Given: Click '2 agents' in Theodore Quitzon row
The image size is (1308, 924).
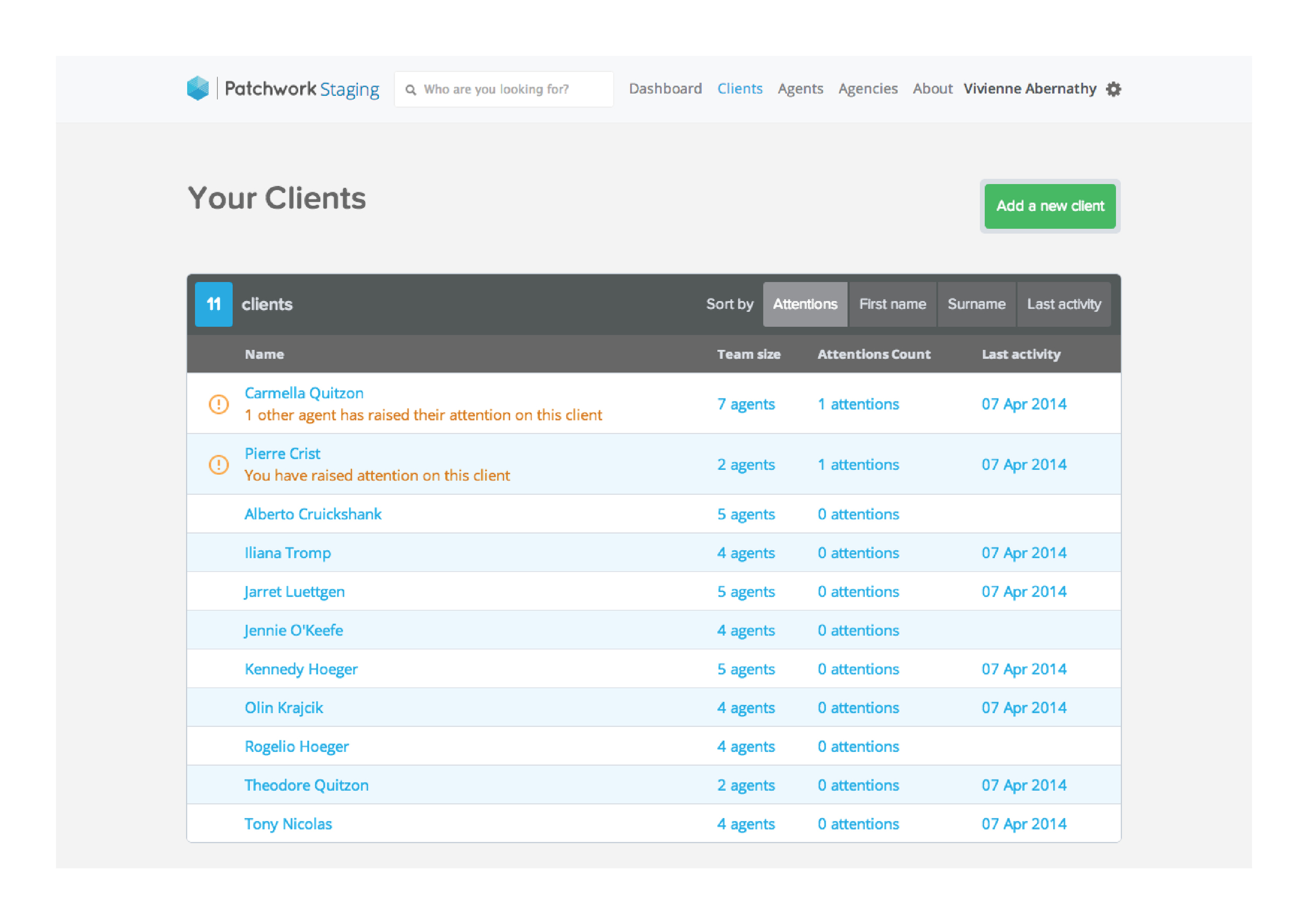Looking at the screenshot, I should coord(746,785).
